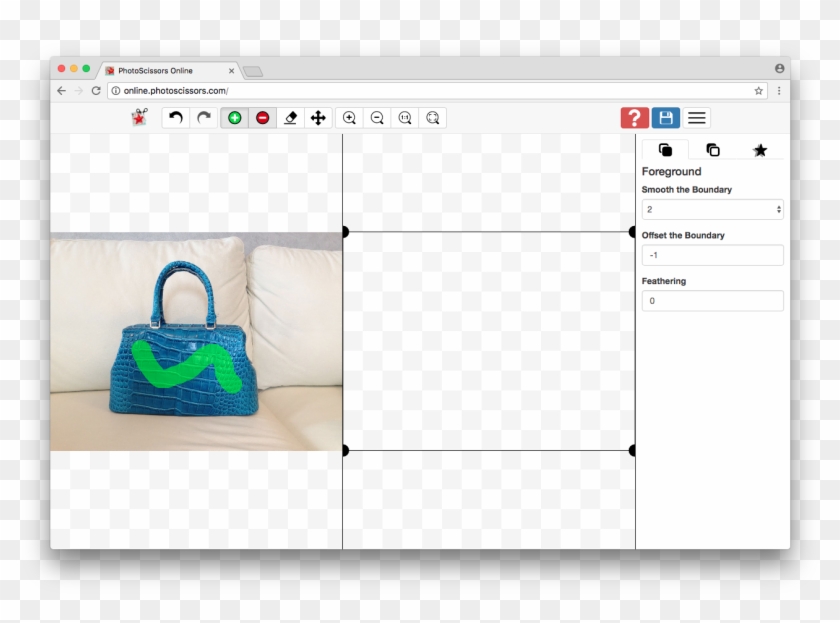Click the PhotoScissors logo icon
The image size is (840, 623).
pyautogui.click(x=140, y=117)
